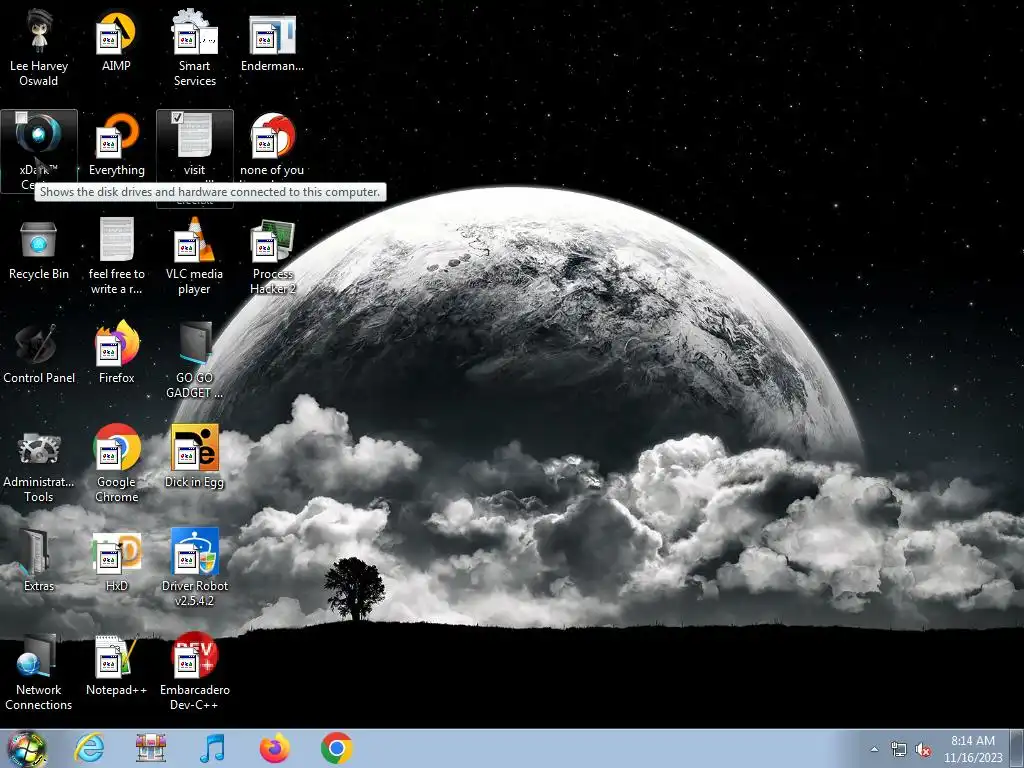
Task: Open the music note taskbar icon
Action: [x=213, y=748]
